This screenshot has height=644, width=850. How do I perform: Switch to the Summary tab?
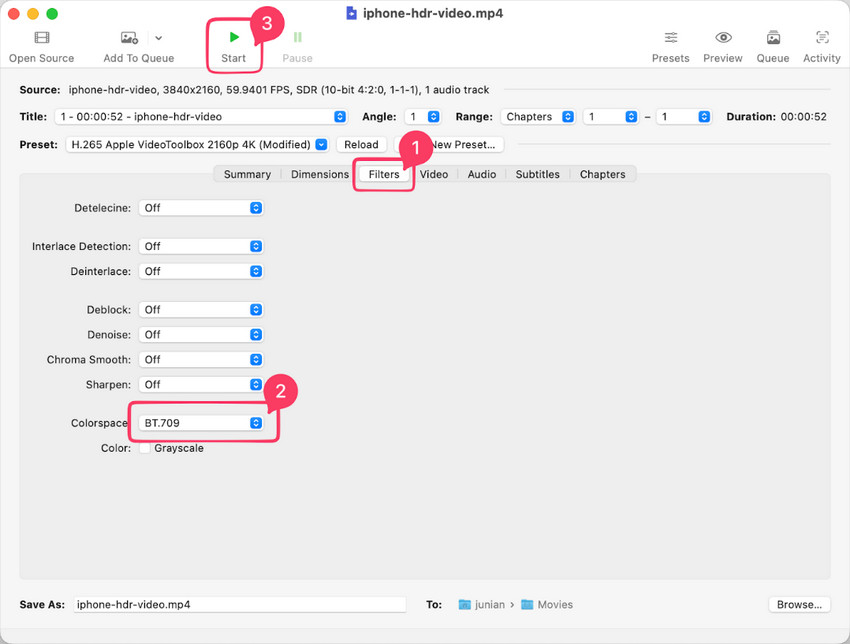coord(247,174)
